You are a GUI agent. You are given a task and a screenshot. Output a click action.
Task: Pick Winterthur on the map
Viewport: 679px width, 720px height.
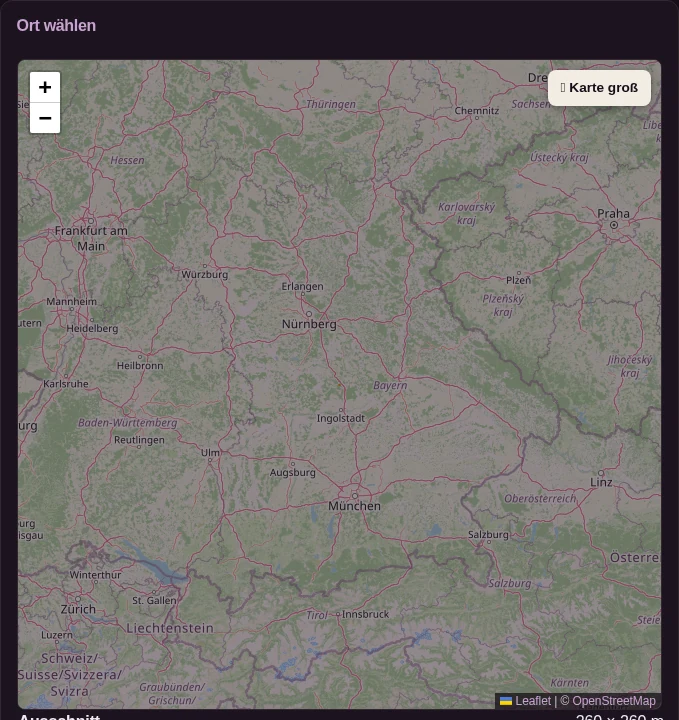[x=95, y=575]
